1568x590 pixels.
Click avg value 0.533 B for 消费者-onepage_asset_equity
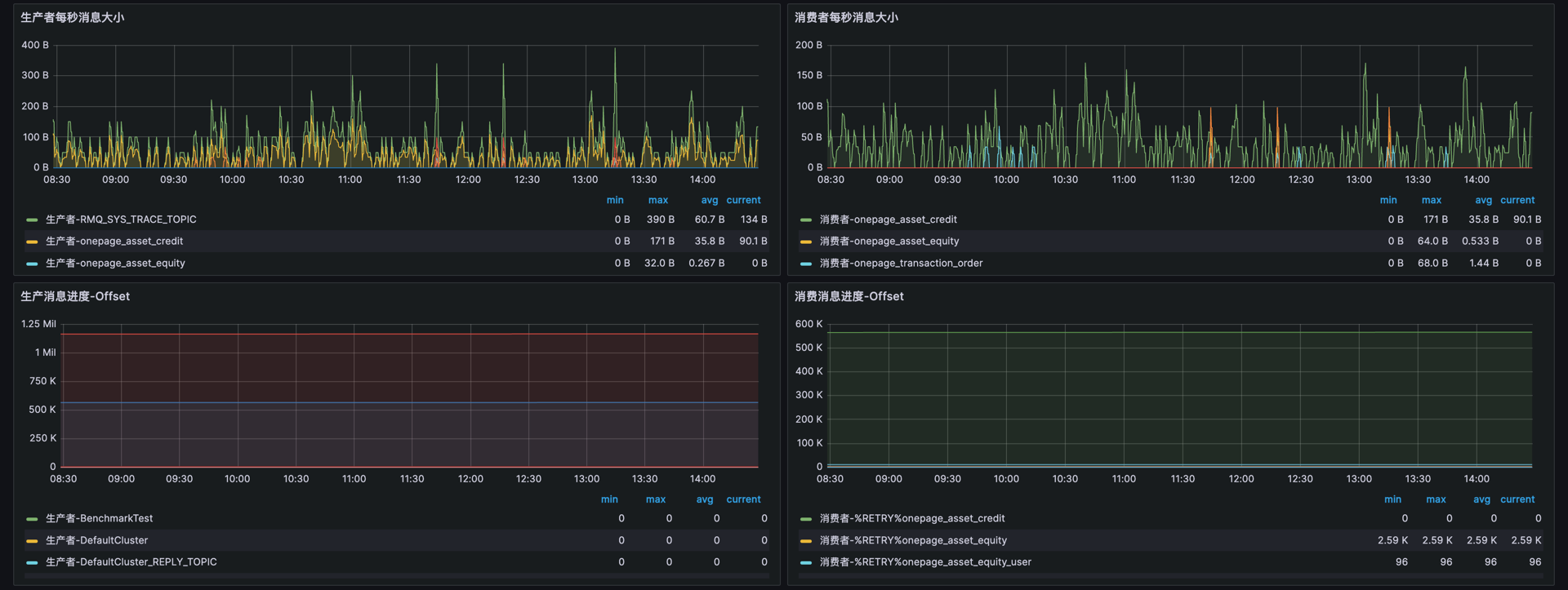tap(1480, 241)
